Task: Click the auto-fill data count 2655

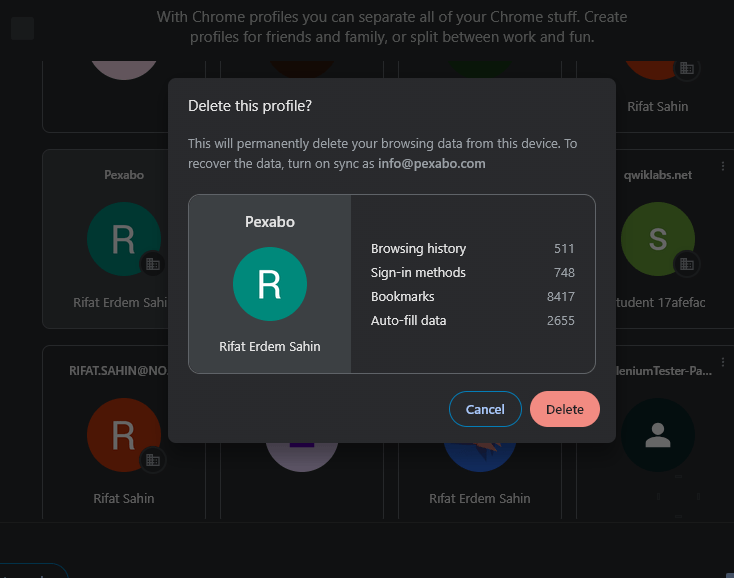Action: (x=561, y=321)
